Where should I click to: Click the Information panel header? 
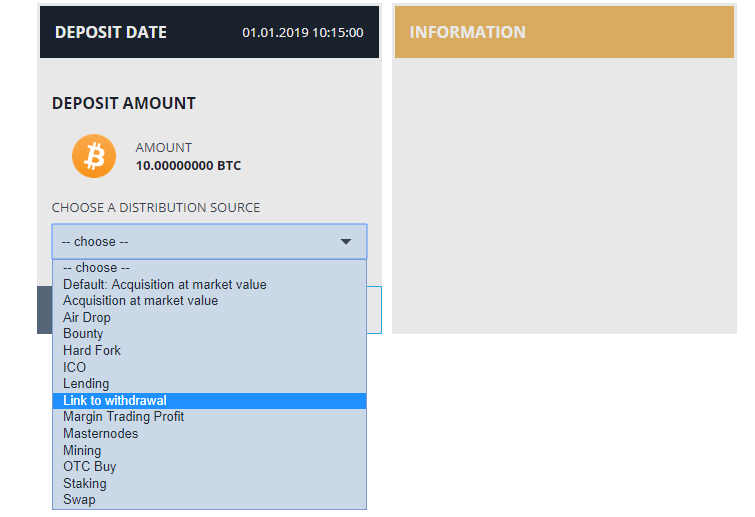[564, 32]
